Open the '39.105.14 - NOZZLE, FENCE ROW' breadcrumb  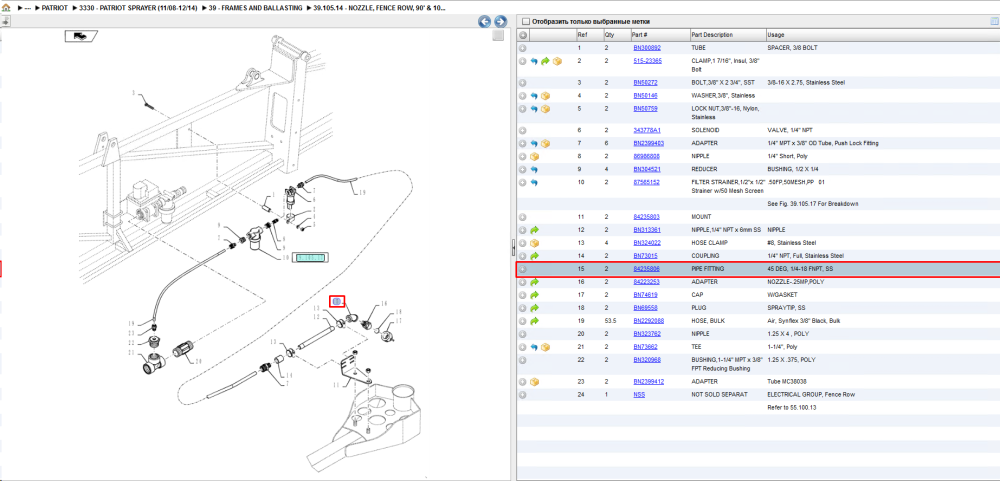(x=379, y=8)
